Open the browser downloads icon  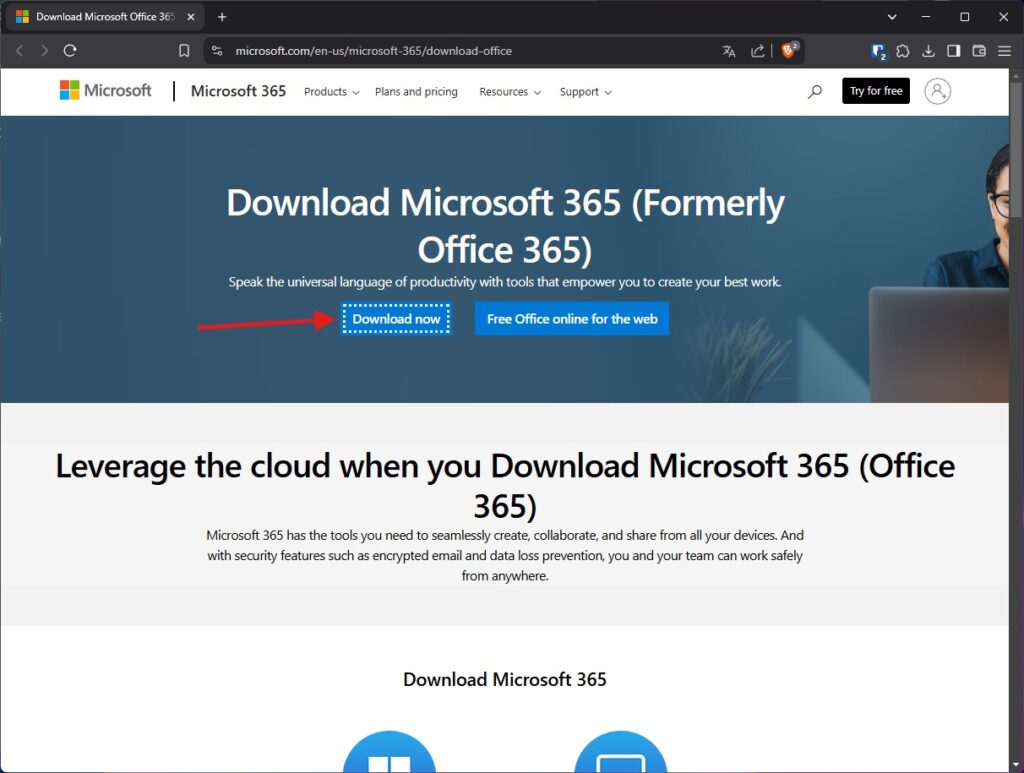[928, 51]
